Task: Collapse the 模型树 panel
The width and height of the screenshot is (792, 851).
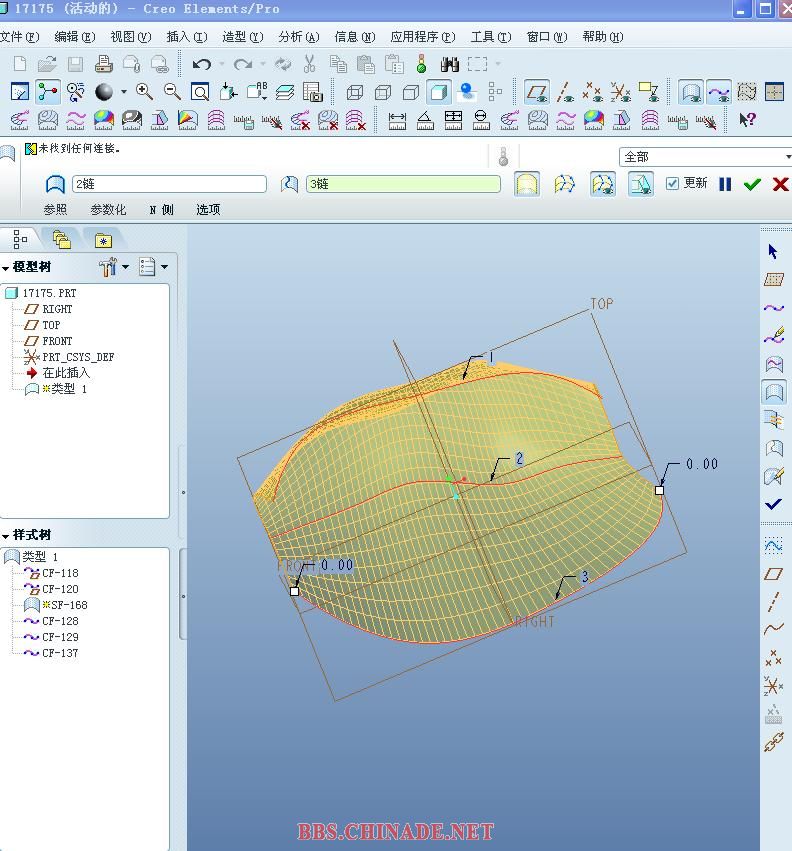Action: (6, 268)
